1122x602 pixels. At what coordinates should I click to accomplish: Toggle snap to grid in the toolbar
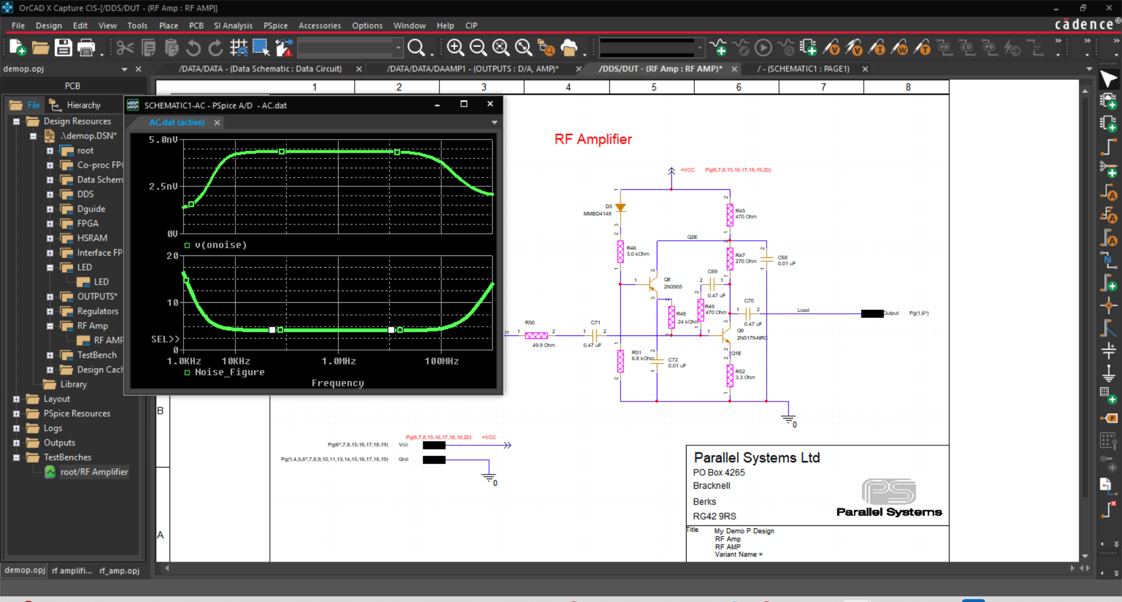(x=237, y=47)
